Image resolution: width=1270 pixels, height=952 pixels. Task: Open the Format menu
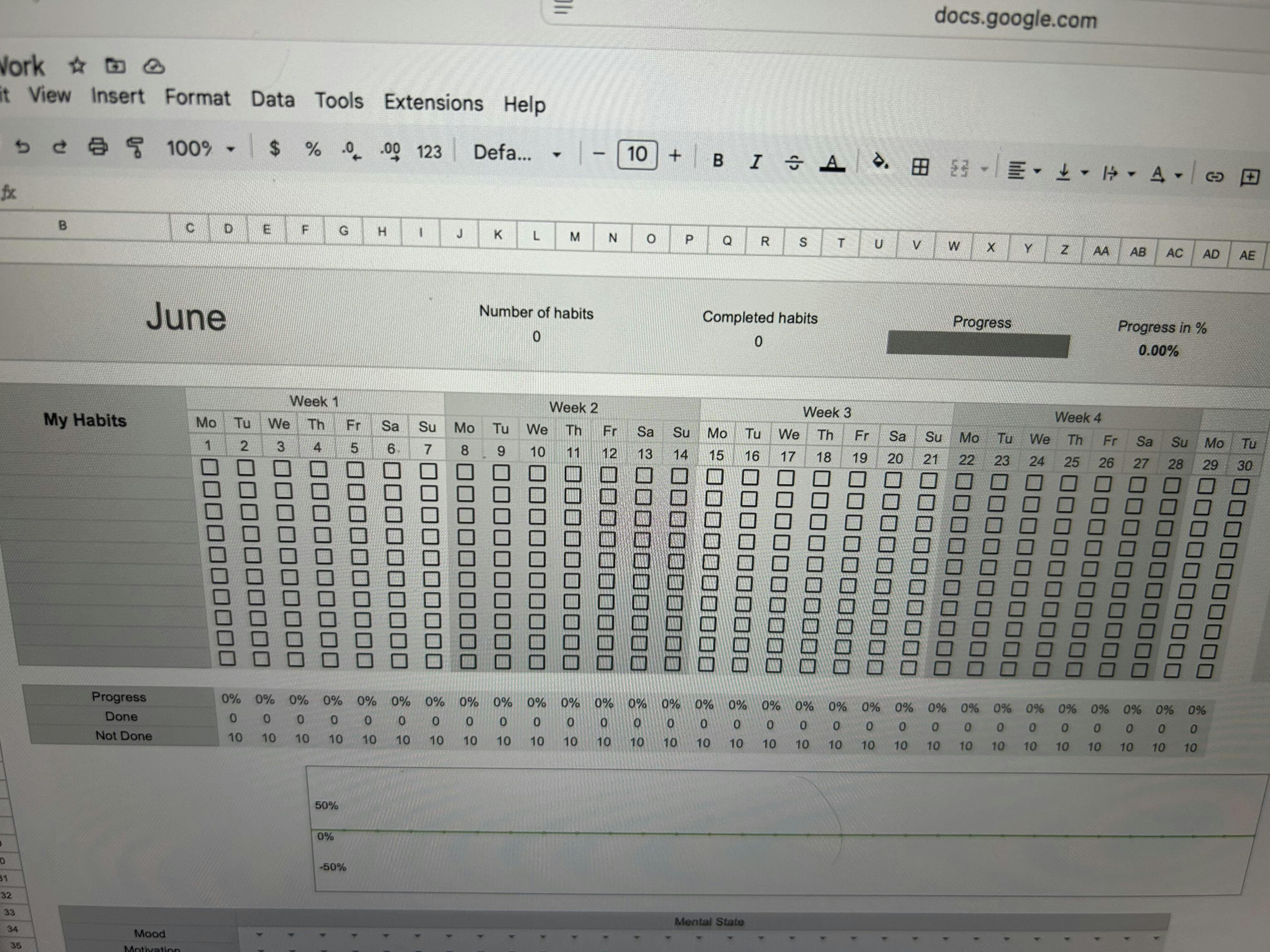coord(198,98)
